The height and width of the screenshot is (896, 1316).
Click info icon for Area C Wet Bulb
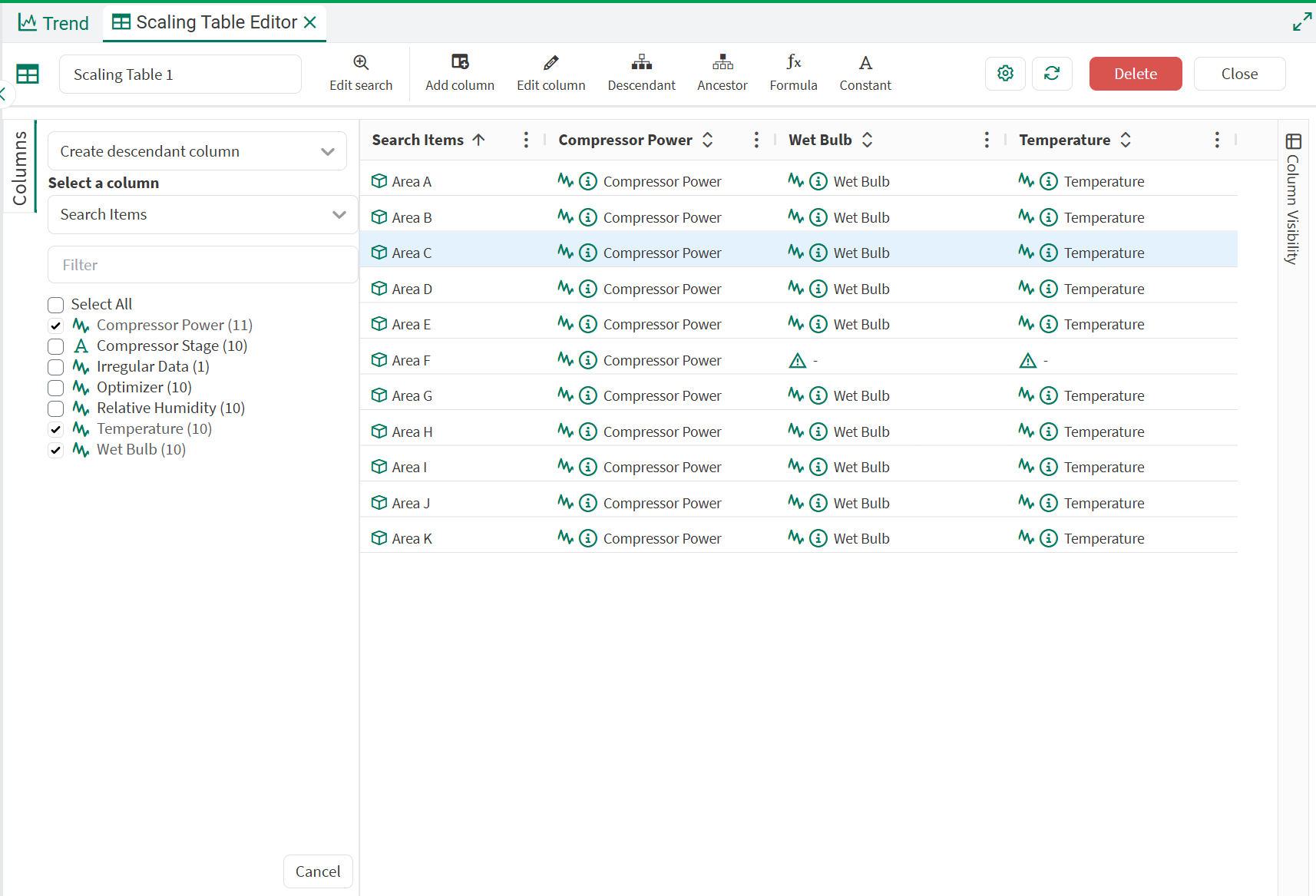818,253
